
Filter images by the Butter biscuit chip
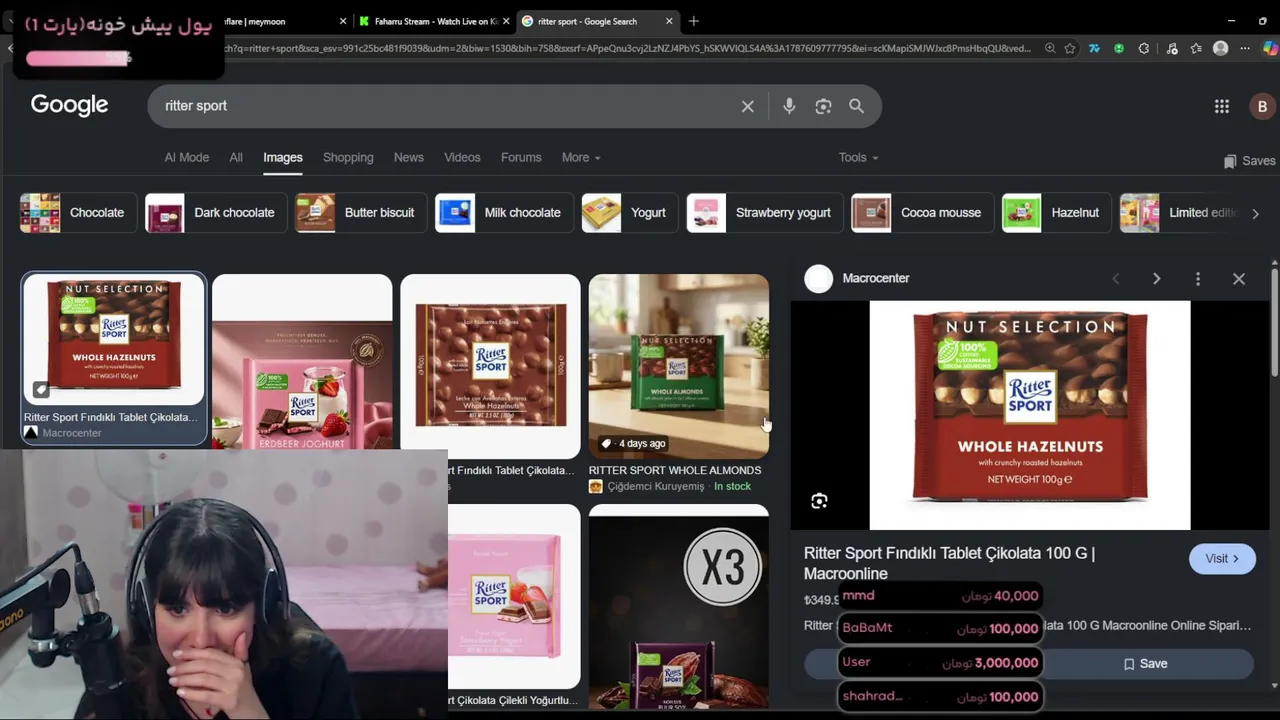361,213
